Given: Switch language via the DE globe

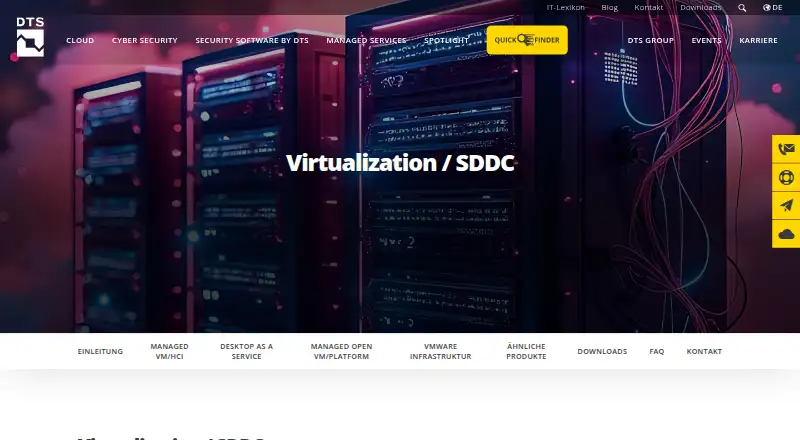Looking at the screenshot, I should (772, 8).
